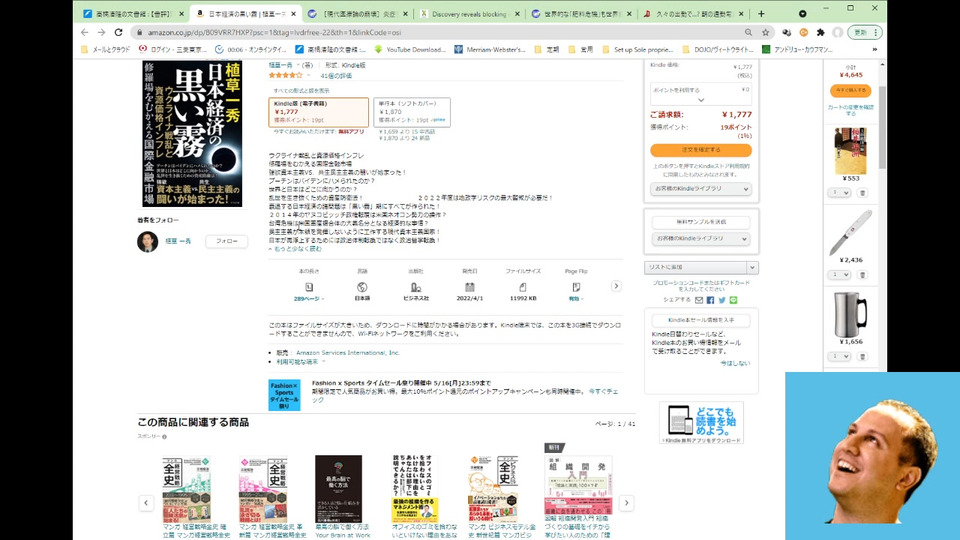The height and width of the screenshot is (540, 960).
Task: Next arrow in book details carousel
Action: (x=616, y=286)
